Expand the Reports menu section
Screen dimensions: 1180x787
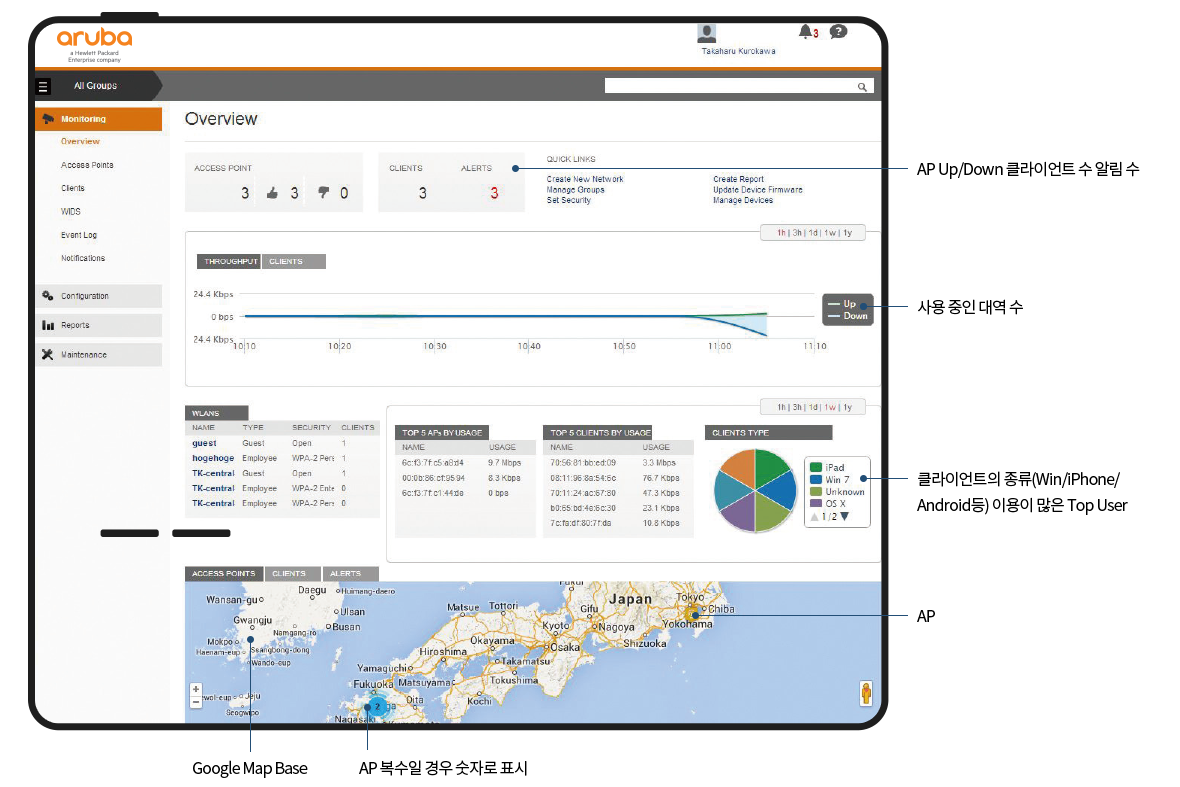pos(99,325)
